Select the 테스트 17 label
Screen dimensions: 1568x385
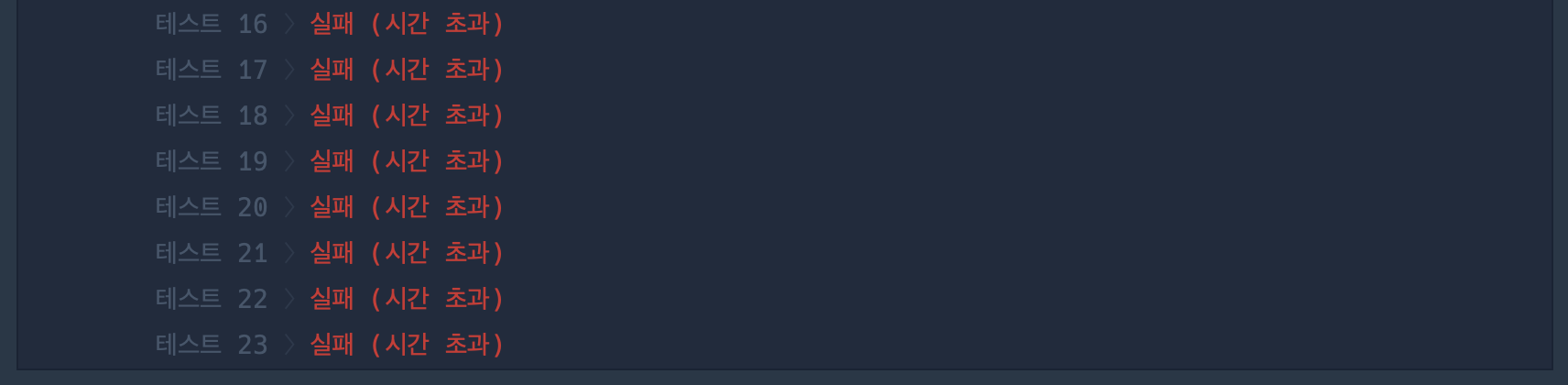coord(212,70)
